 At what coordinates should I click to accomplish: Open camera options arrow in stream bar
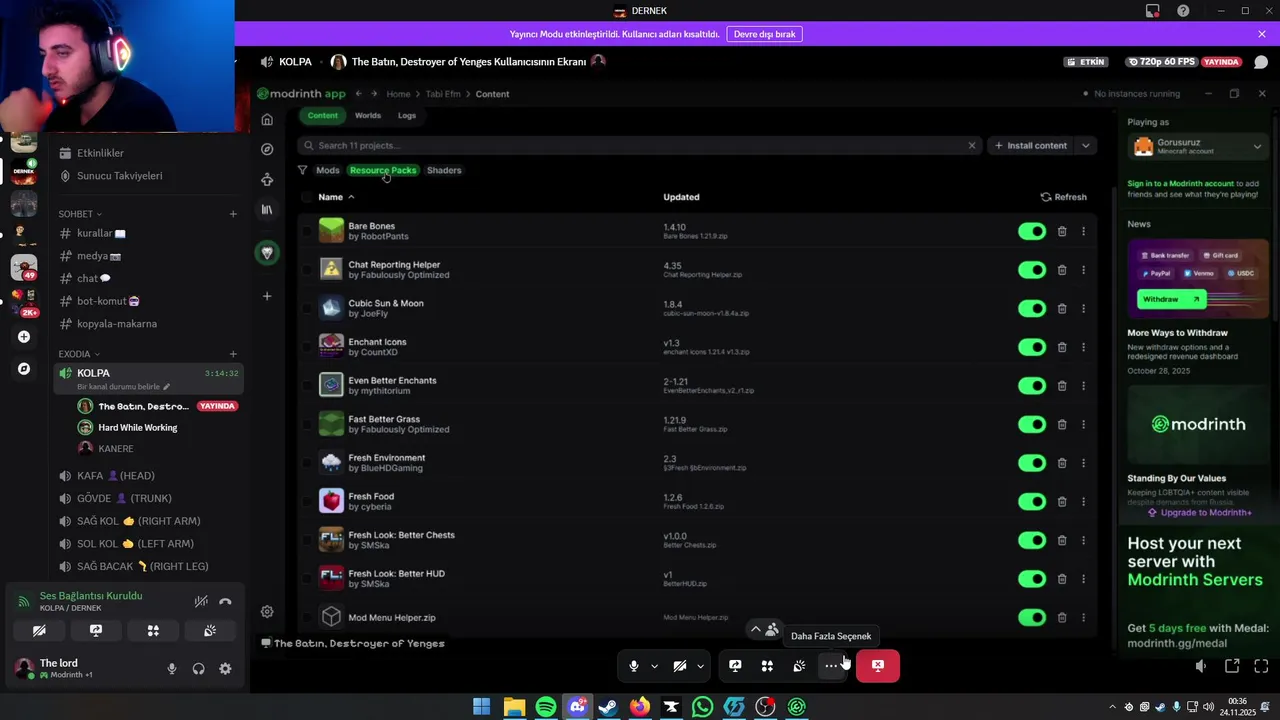[700, 666]
